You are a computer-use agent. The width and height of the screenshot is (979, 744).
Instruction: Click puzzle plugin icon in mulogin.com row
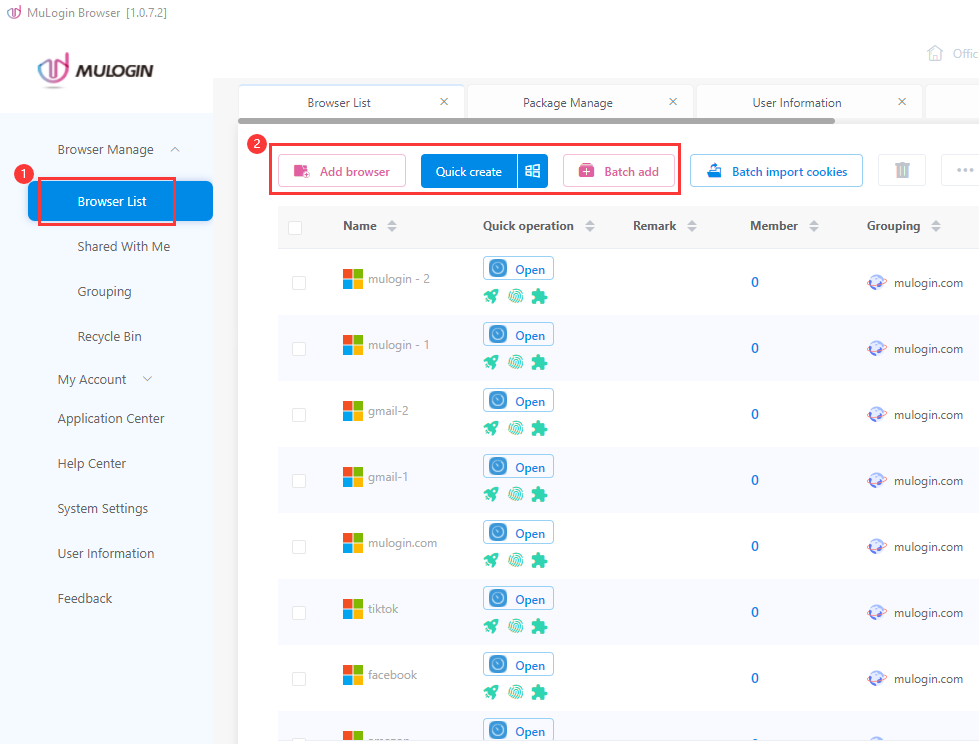(x=539, y=560)
